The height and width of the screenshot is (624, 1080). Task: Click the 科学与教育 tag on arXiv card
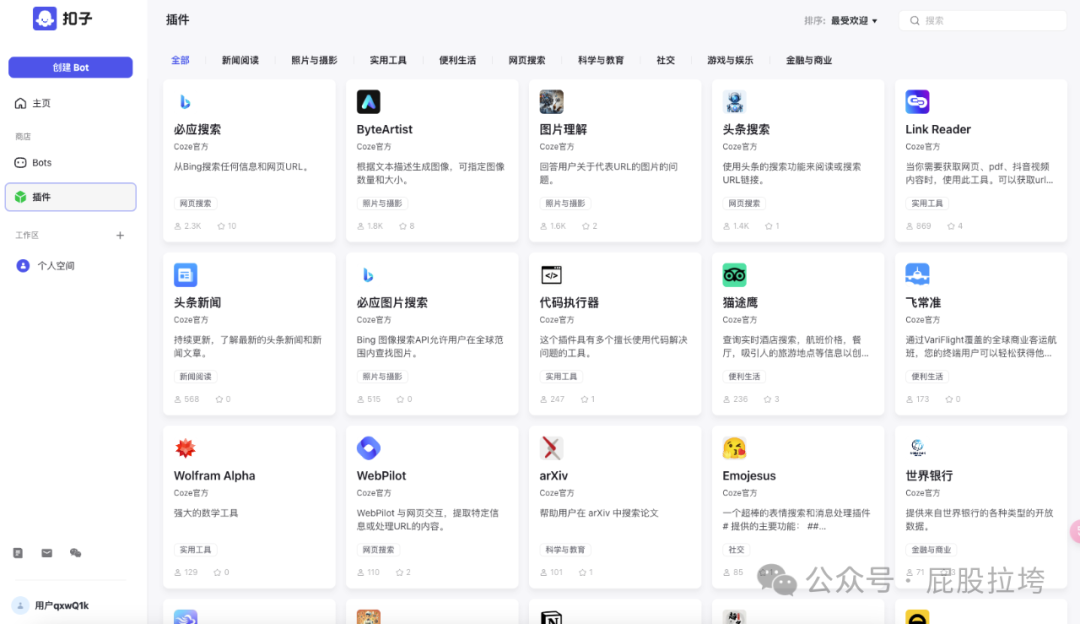click(565, 550)
